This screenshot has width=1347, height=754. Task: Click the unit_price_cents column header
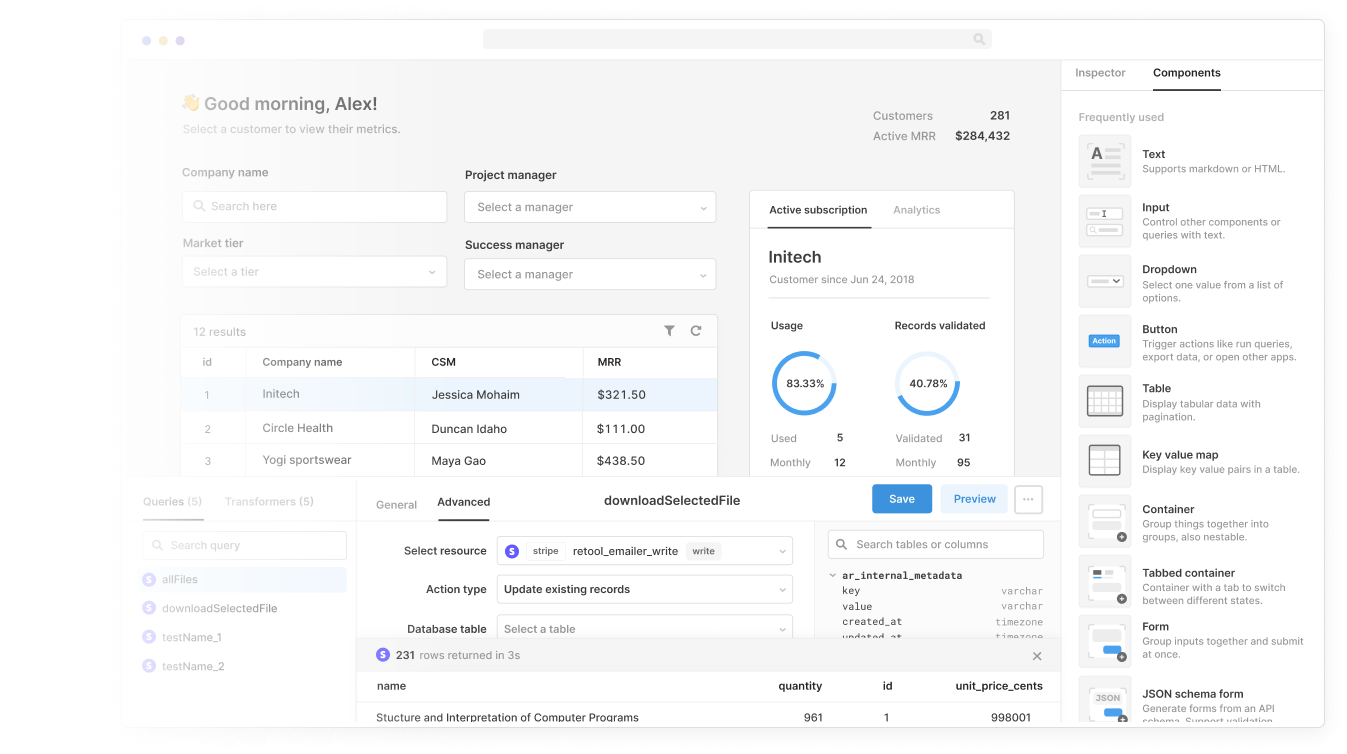point(999,686)
